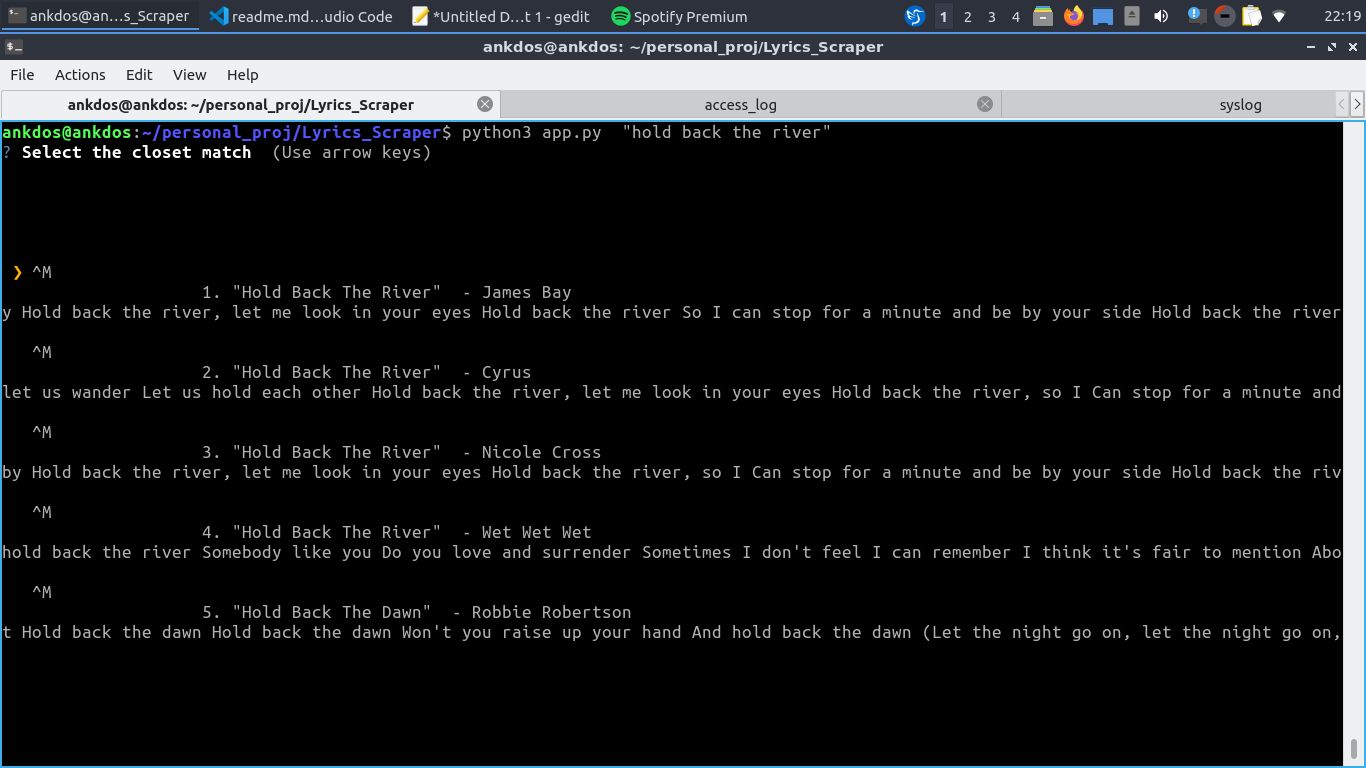This screenshot has width=1366, height=768.
Task: Open the File menu
Action: click(22, 75)
